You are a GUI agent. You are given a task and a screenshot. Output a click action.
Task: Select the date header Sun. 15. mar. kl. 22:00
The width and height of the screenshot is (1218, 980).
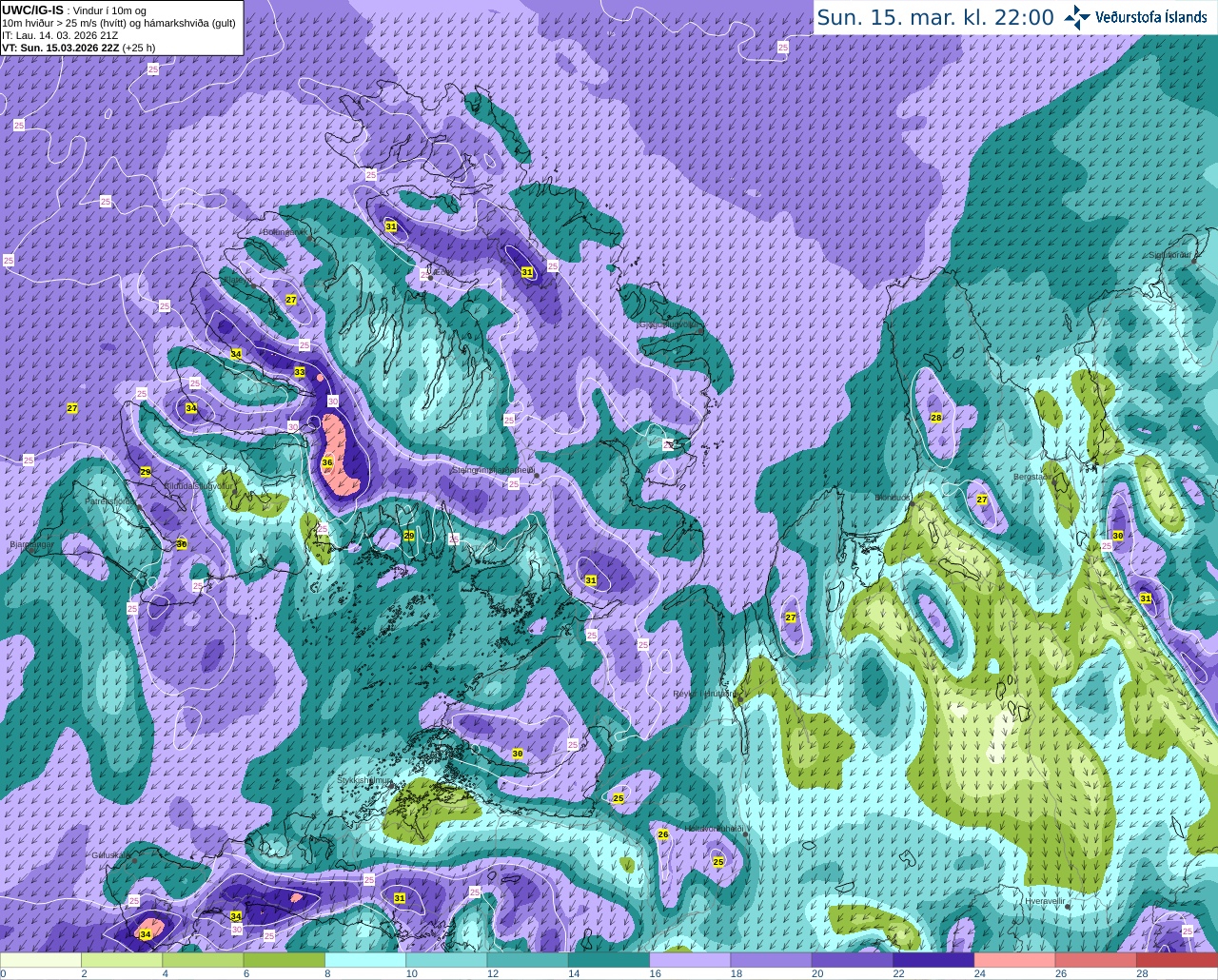point(935,17)
